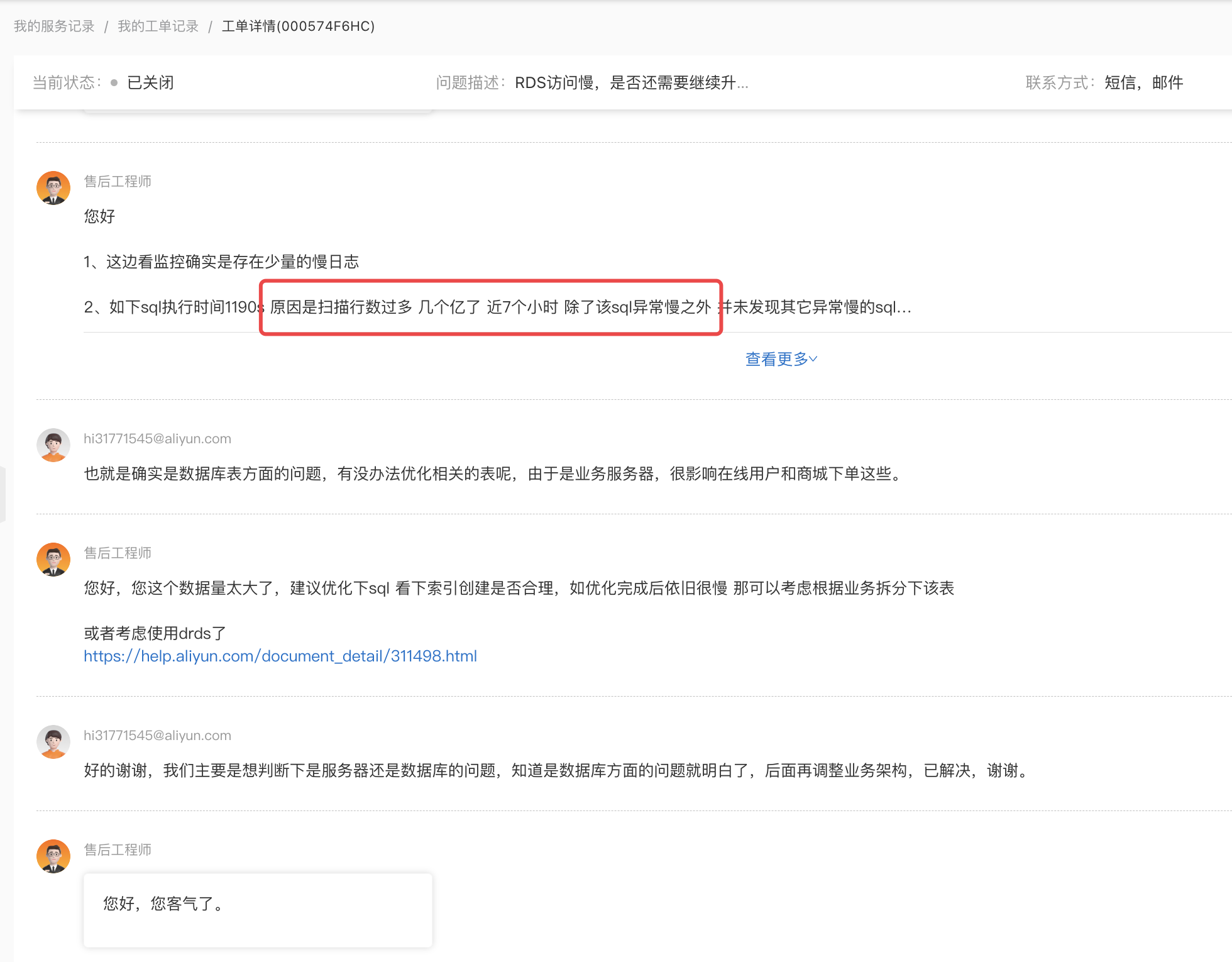Click the small chevron after 查看更多
Image resolution: width=1232 pixels, height=962 pixels.
(x=813, y=359)
